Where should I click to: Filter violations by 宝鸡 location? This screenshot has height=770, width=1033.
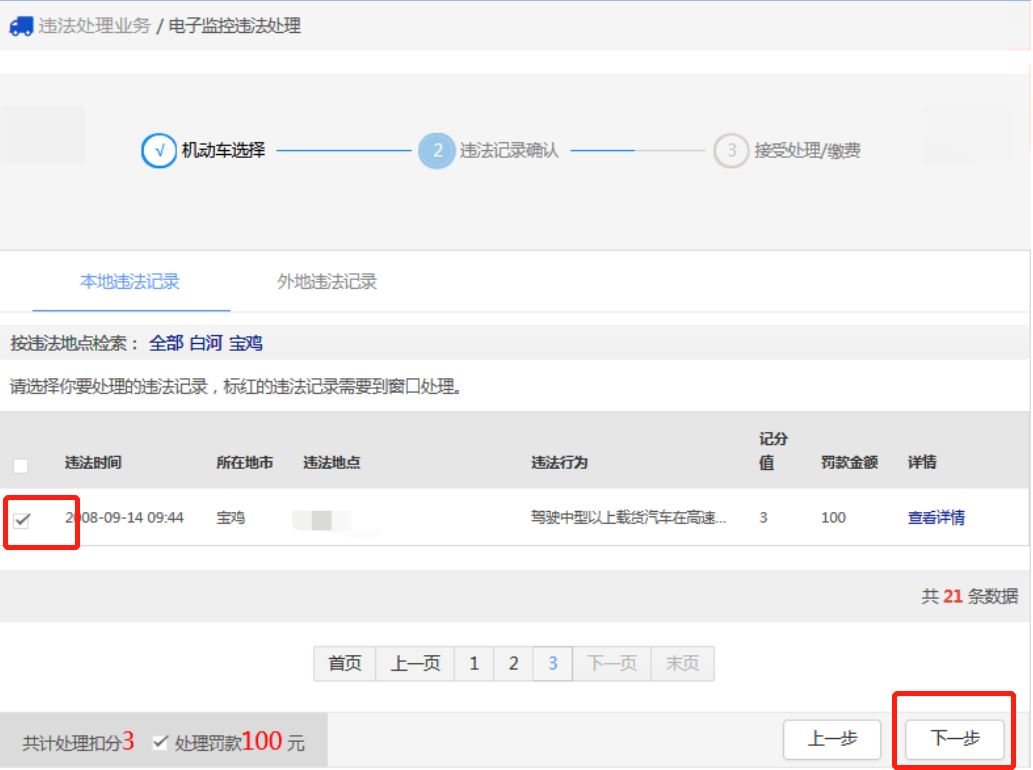click(x=246, y=343)
